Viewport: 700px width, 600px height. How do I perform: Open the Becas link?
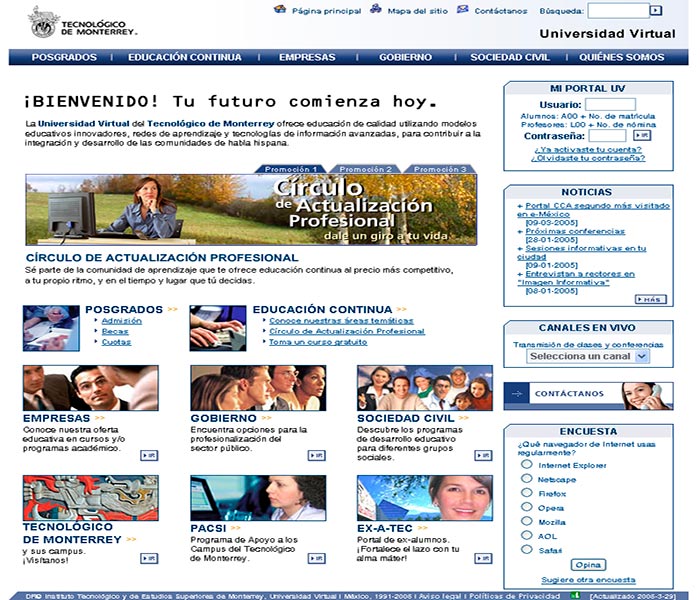[x=115, y=331]
